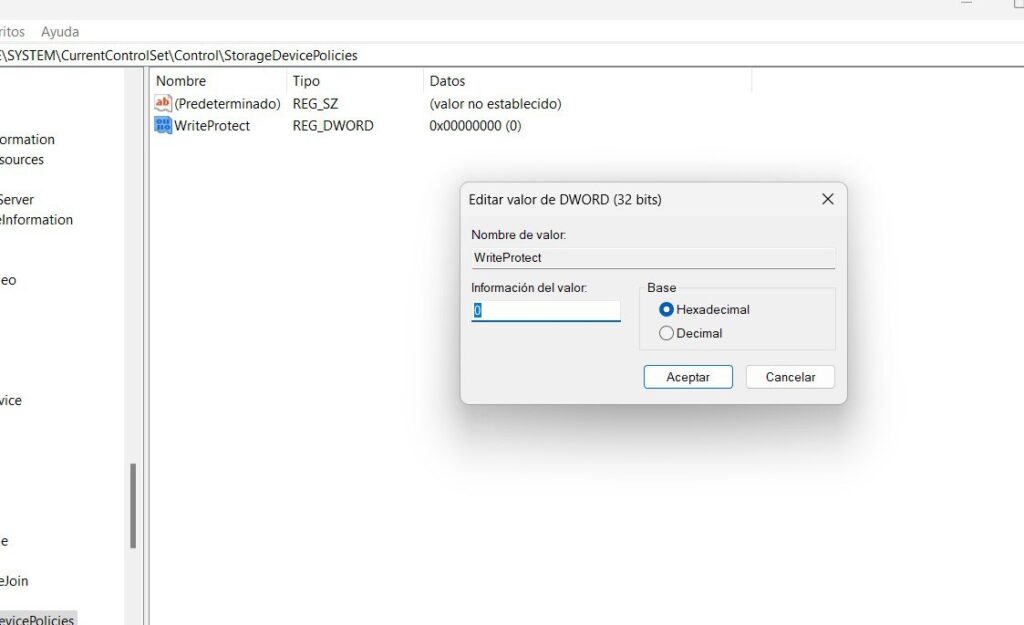Focus the Información del valor field
The width and height of the screenshot is (1024, 625).
pos(546,311)
